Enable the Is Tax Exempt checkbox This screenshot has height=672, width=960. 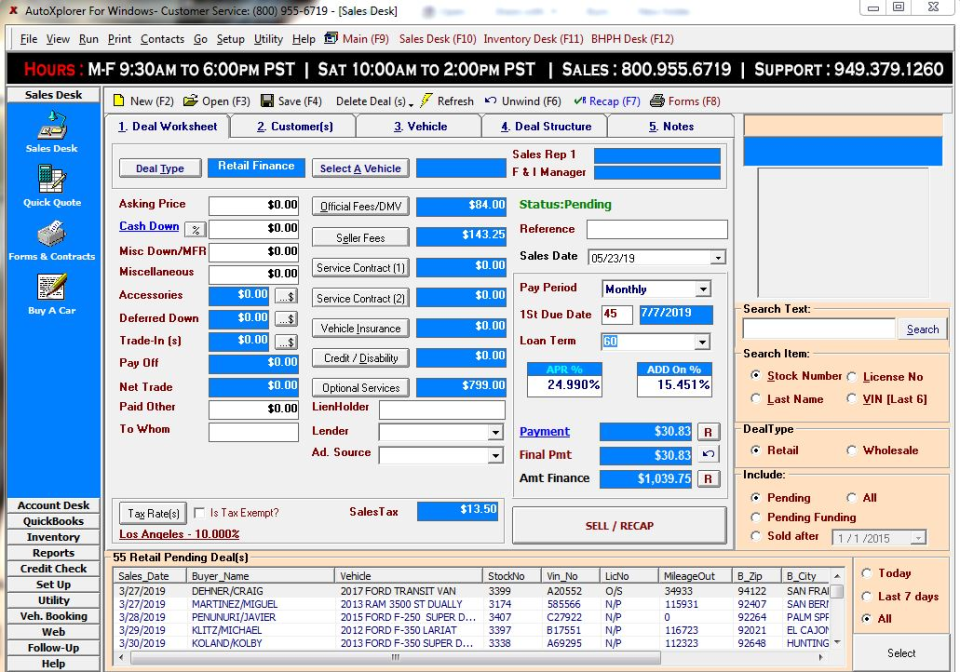[x=200, y=511]
